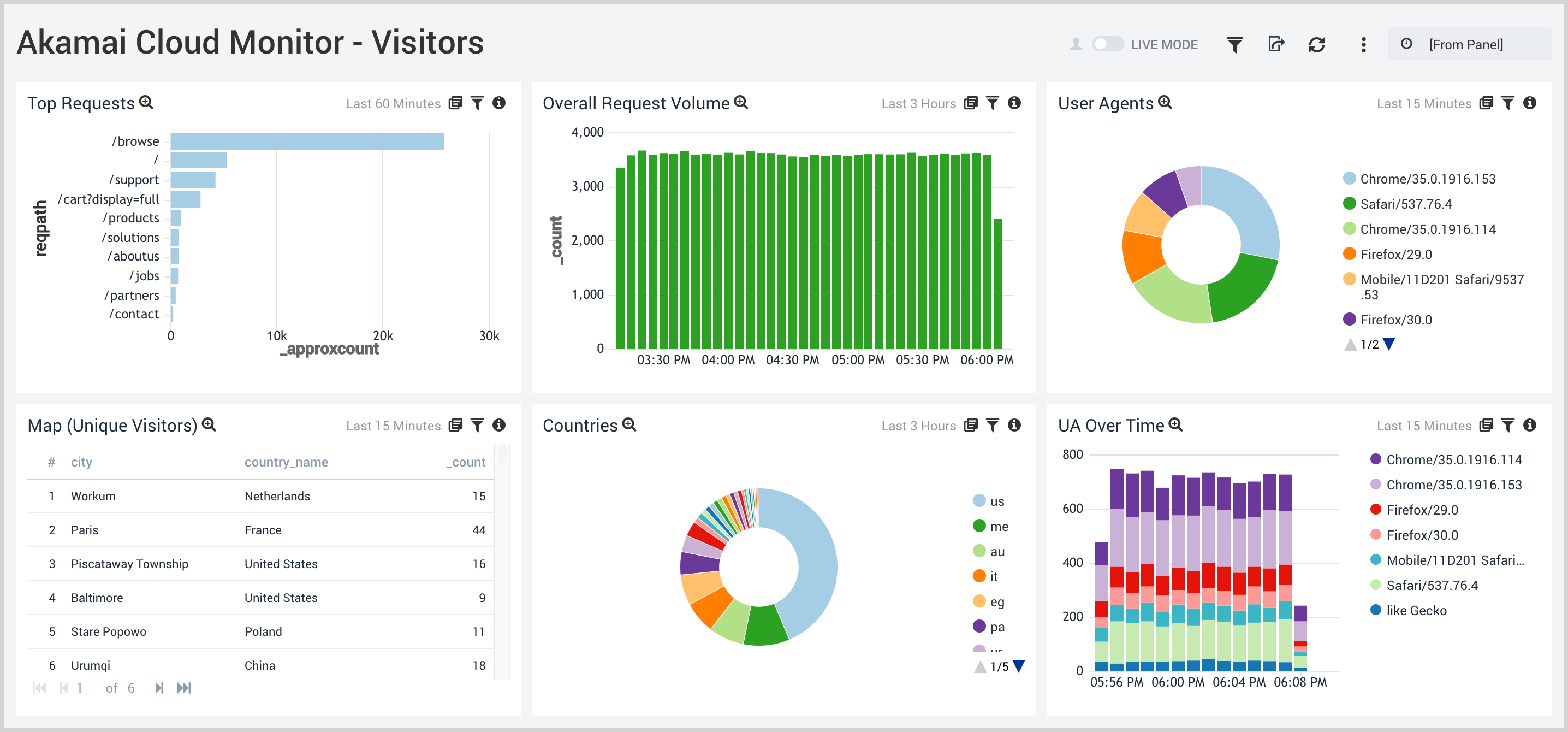Open the dashboard share/export option
Viewport: 1568px width, 732px height.
pyautogui.click(x=1276, y=44)
